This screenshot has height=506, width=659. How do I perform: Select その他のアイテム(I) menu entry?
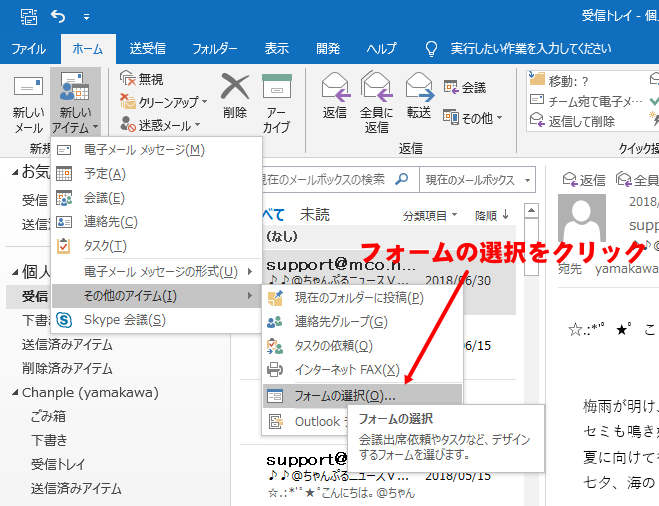(156, 296)
